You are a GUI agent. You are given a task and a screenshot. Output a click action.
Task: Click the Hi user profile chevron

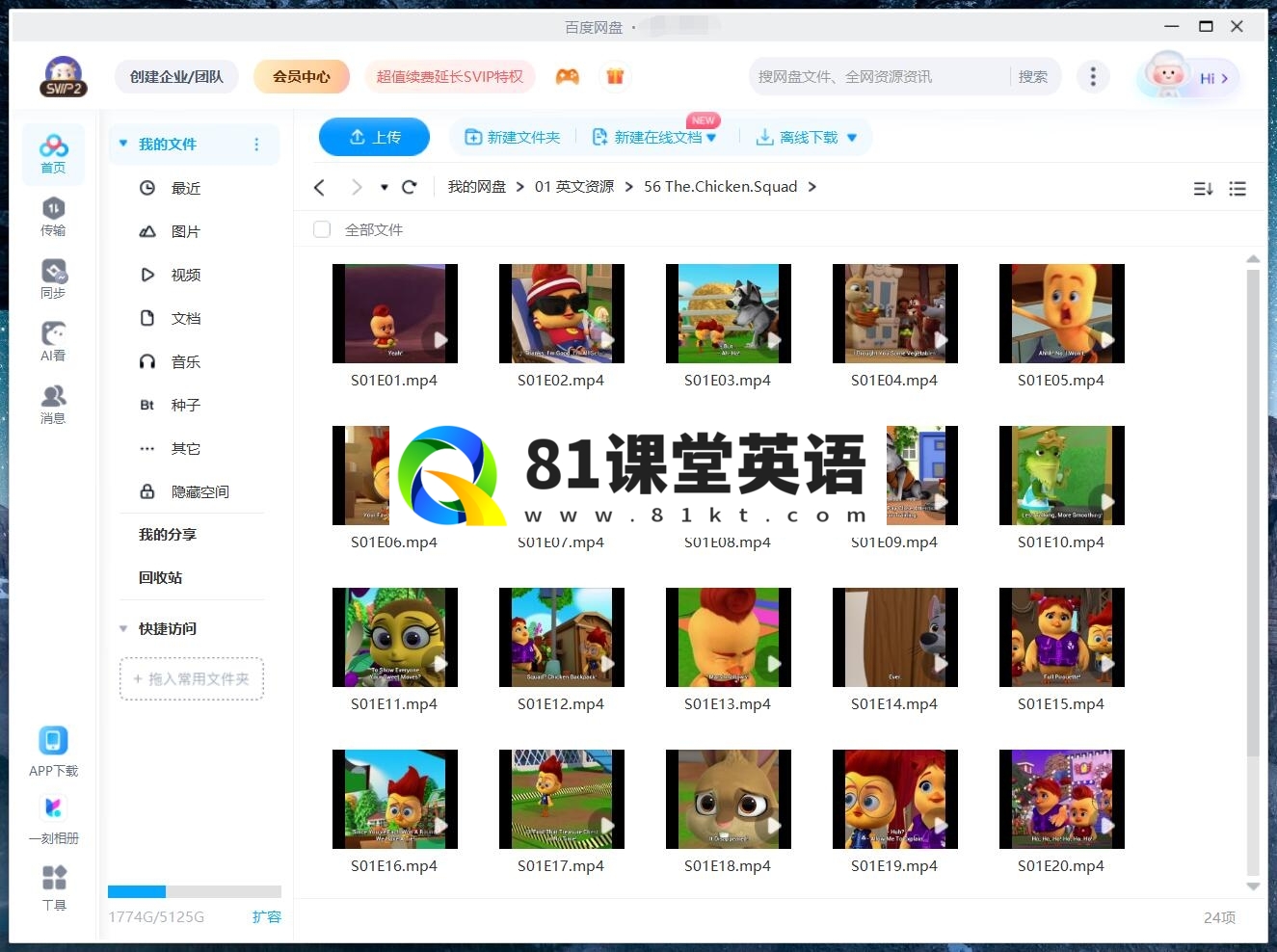[x=1225, y=78]
